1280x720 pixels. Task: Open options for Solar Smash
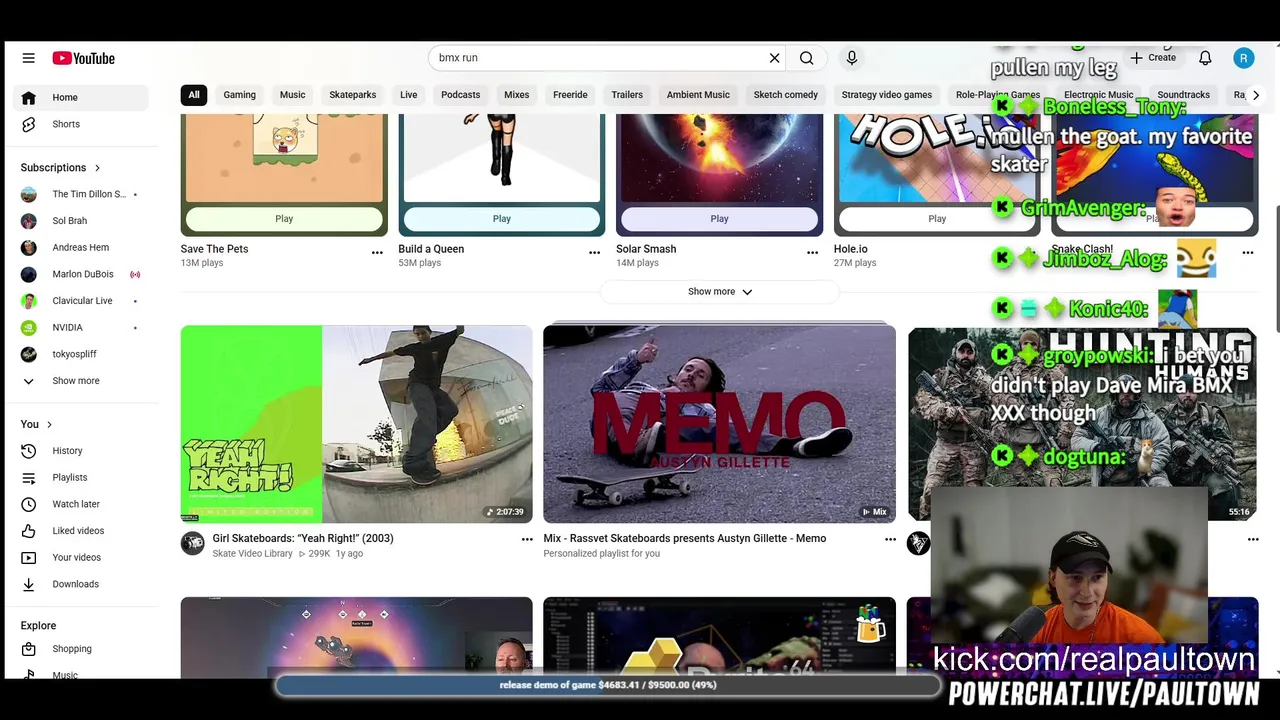[x=812, y=253]
